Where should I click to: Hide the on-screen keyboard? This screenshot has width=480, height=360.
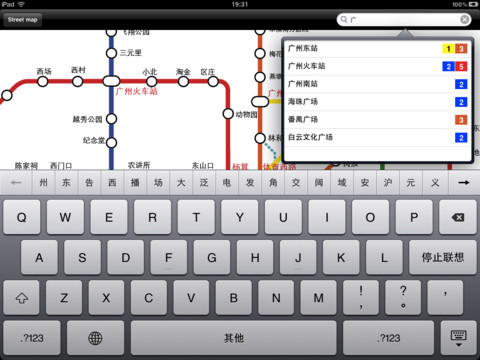point(459,338)
